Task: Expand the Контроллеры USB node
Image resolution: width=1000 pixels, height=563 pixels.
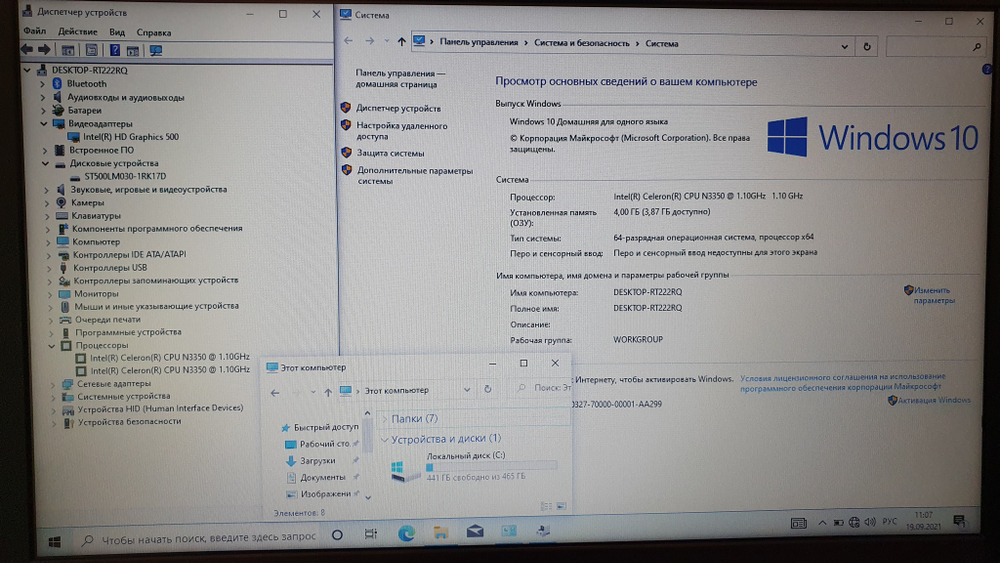Action: click(48, 268)
